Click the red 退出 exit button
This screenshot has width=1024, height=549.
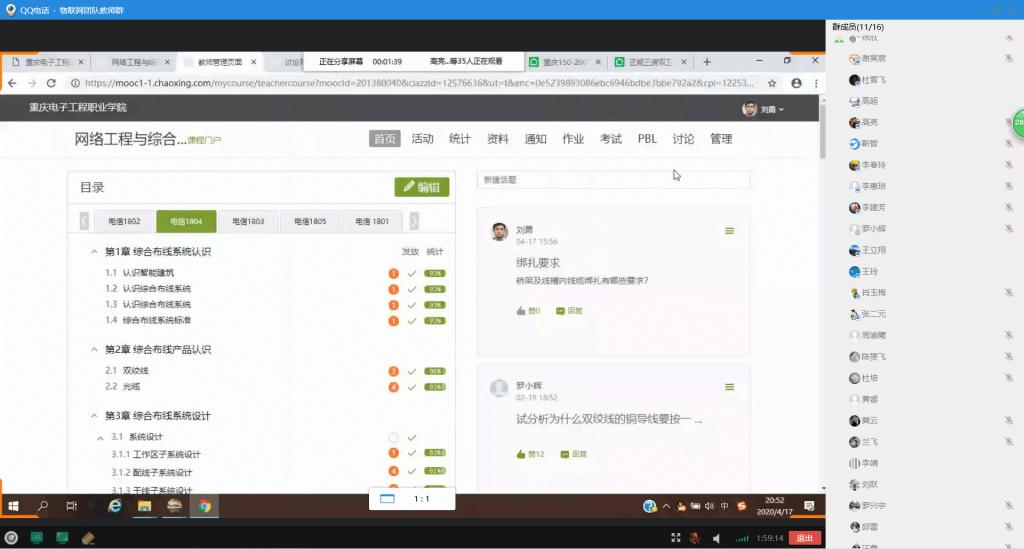pyautogui.click(x=802, y=538)
